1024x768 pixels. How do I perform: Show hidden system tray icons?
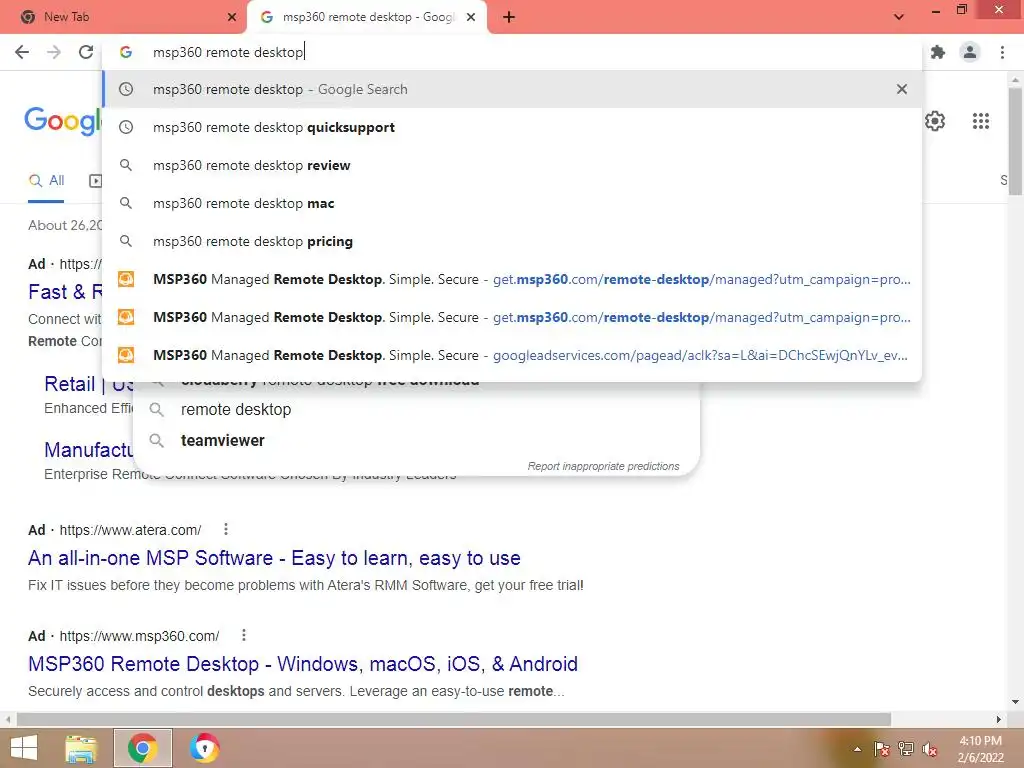click(x=857, y=749)
